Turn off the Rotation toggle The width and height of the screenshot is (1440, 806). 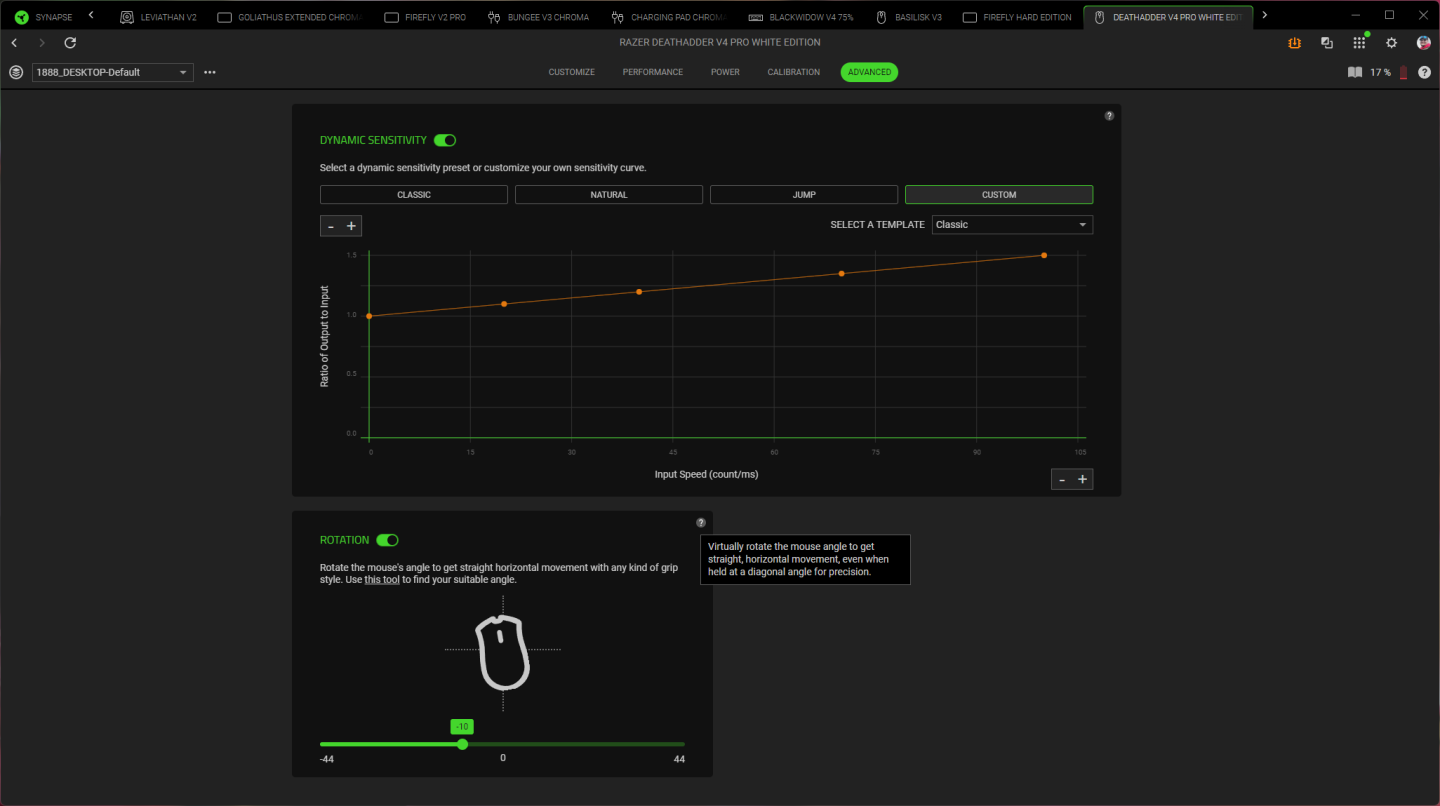click(388, 540)
